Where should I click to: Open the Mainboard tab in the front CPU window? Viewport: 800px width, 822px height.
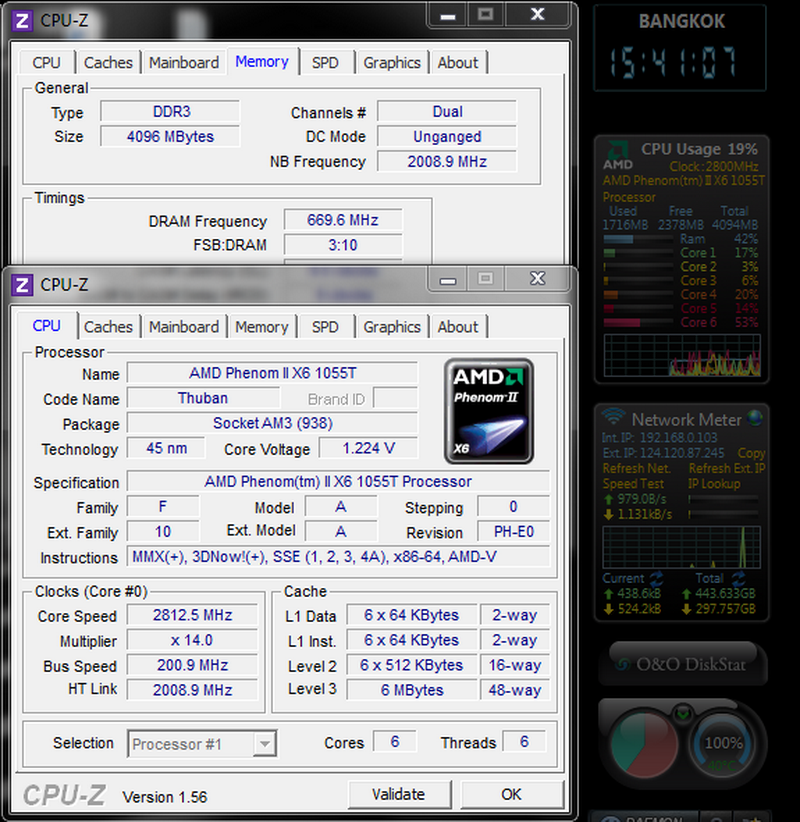click(x=184, y=327)
